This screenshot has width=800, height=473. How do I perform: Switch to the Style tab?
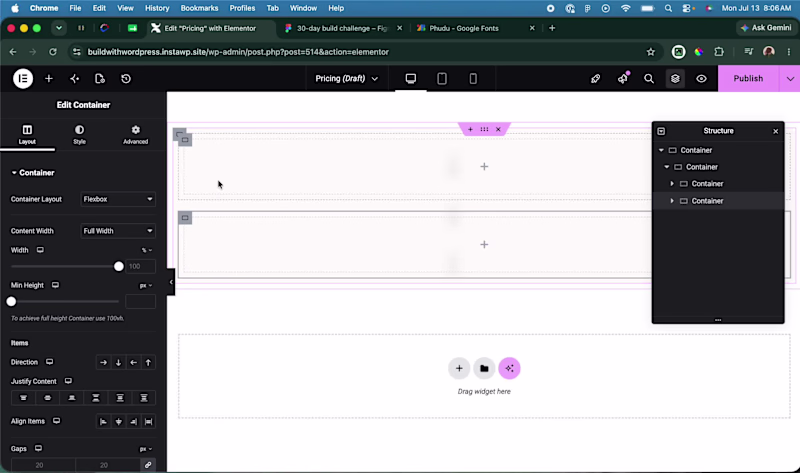click(80, 135)
